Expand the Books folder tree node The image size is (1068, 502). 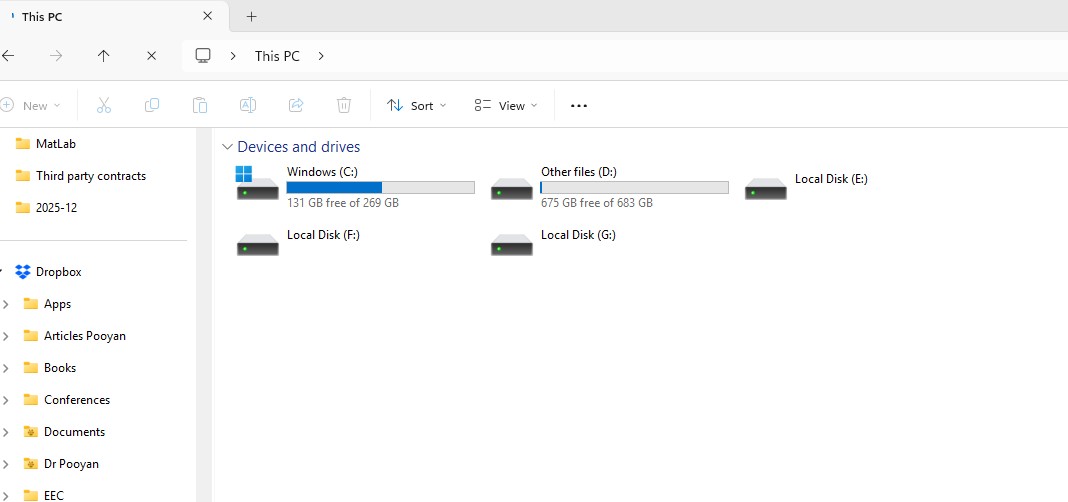tap(7, 368)
